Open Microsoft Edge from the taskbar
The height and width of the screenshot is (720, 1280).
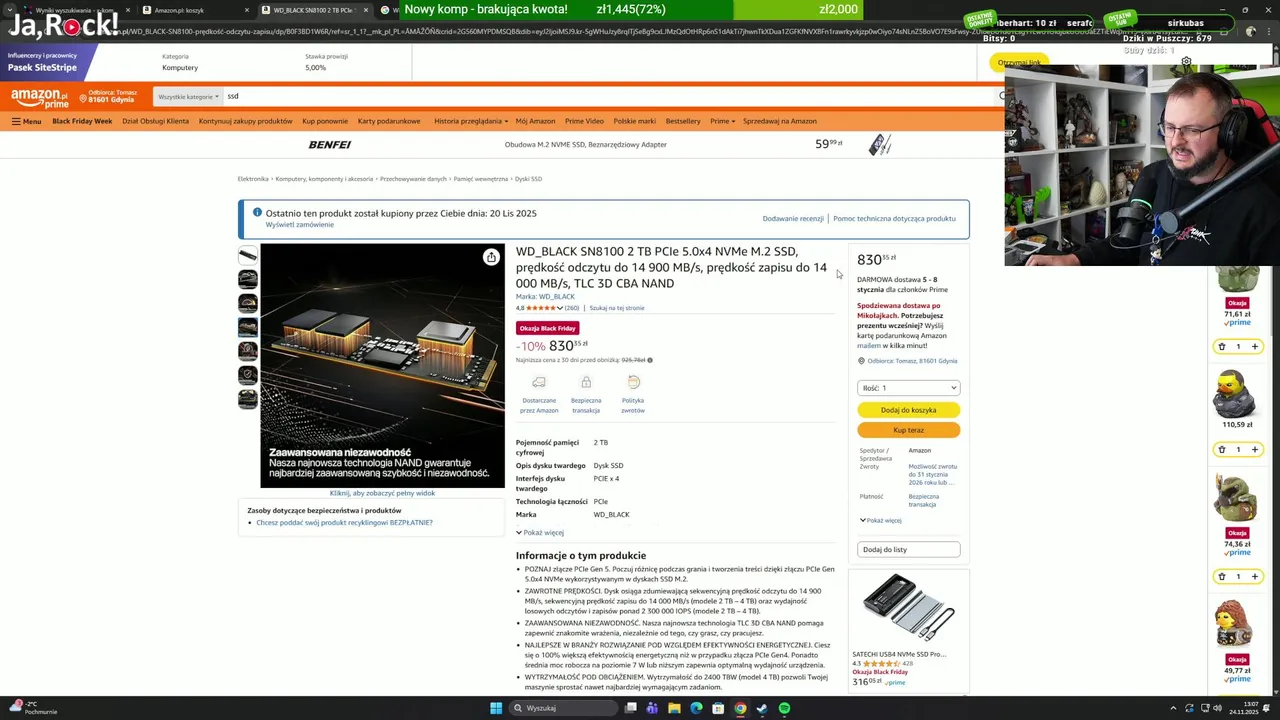pos(696,708)
